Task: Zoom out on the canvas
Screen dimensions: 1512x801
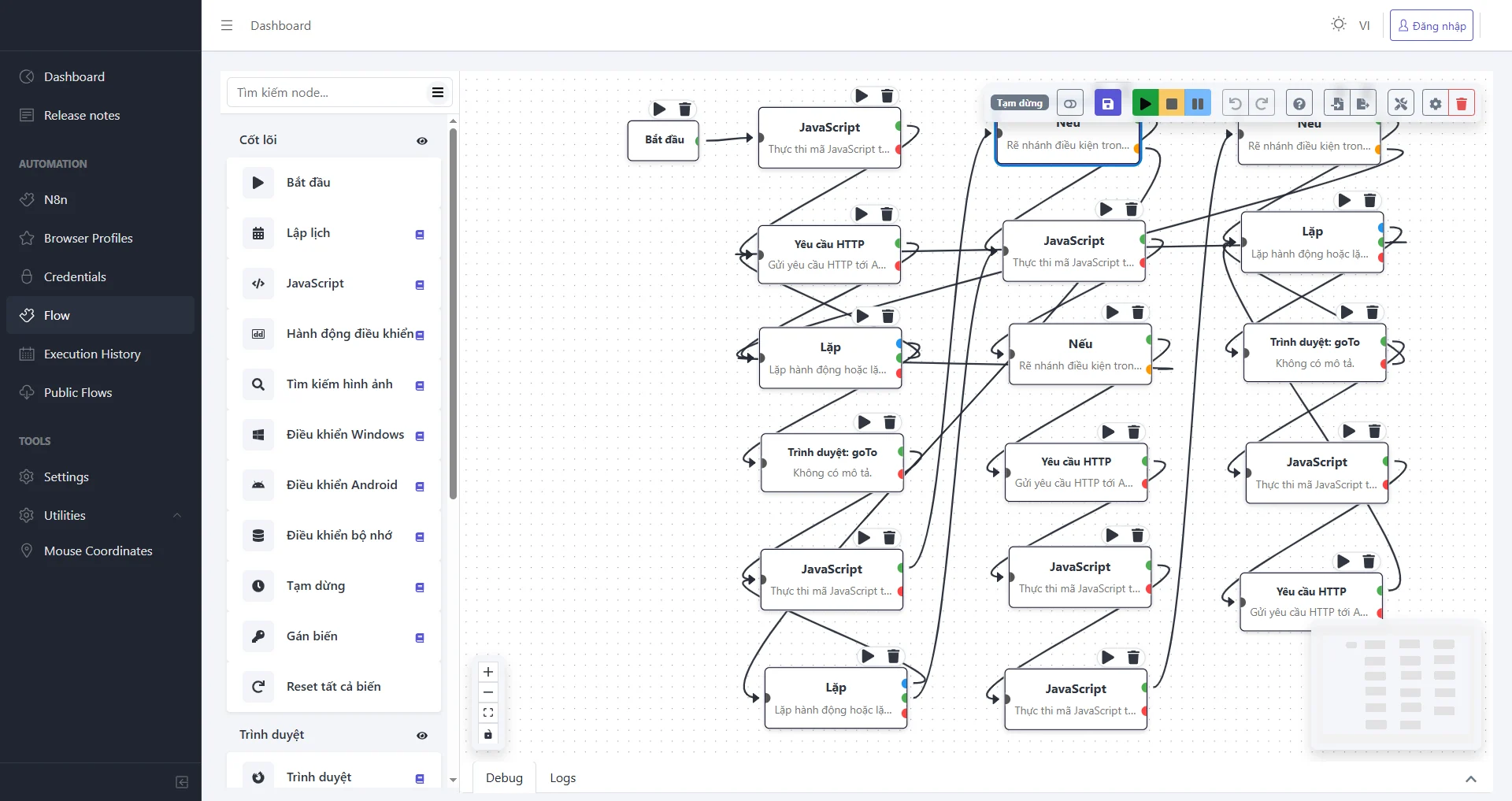Action: [488, 692]
